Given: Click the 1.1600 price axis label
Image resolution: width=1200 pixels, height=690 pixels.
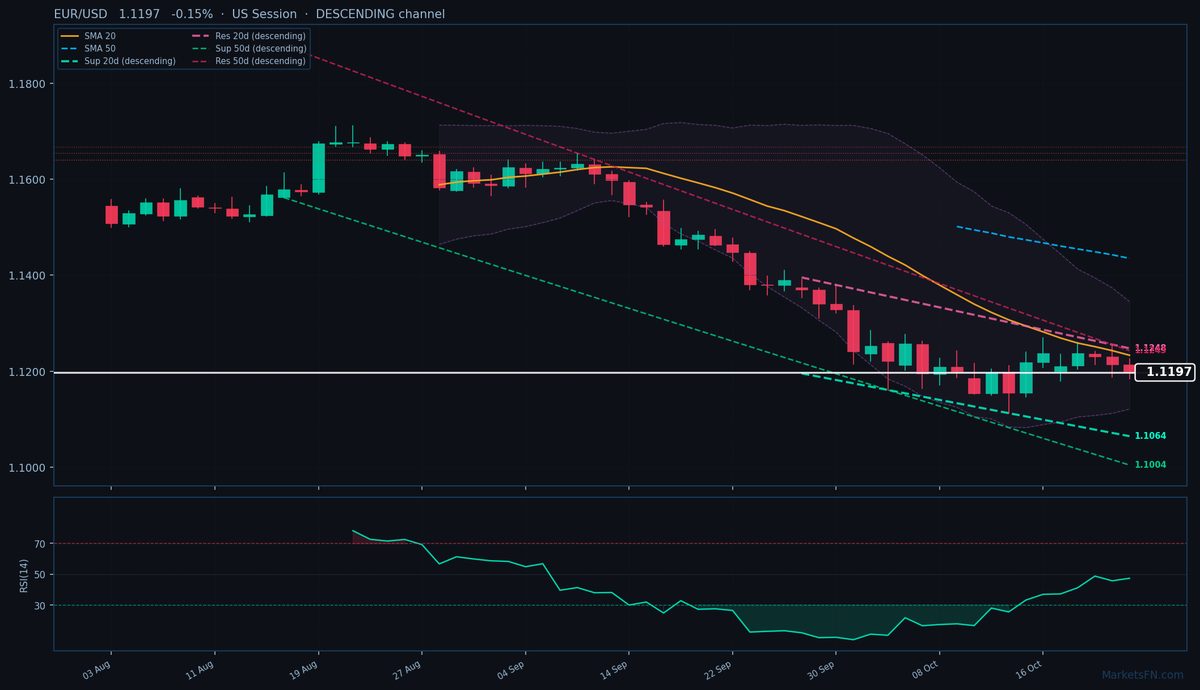Looking at the screenshot, I should 28,180.
